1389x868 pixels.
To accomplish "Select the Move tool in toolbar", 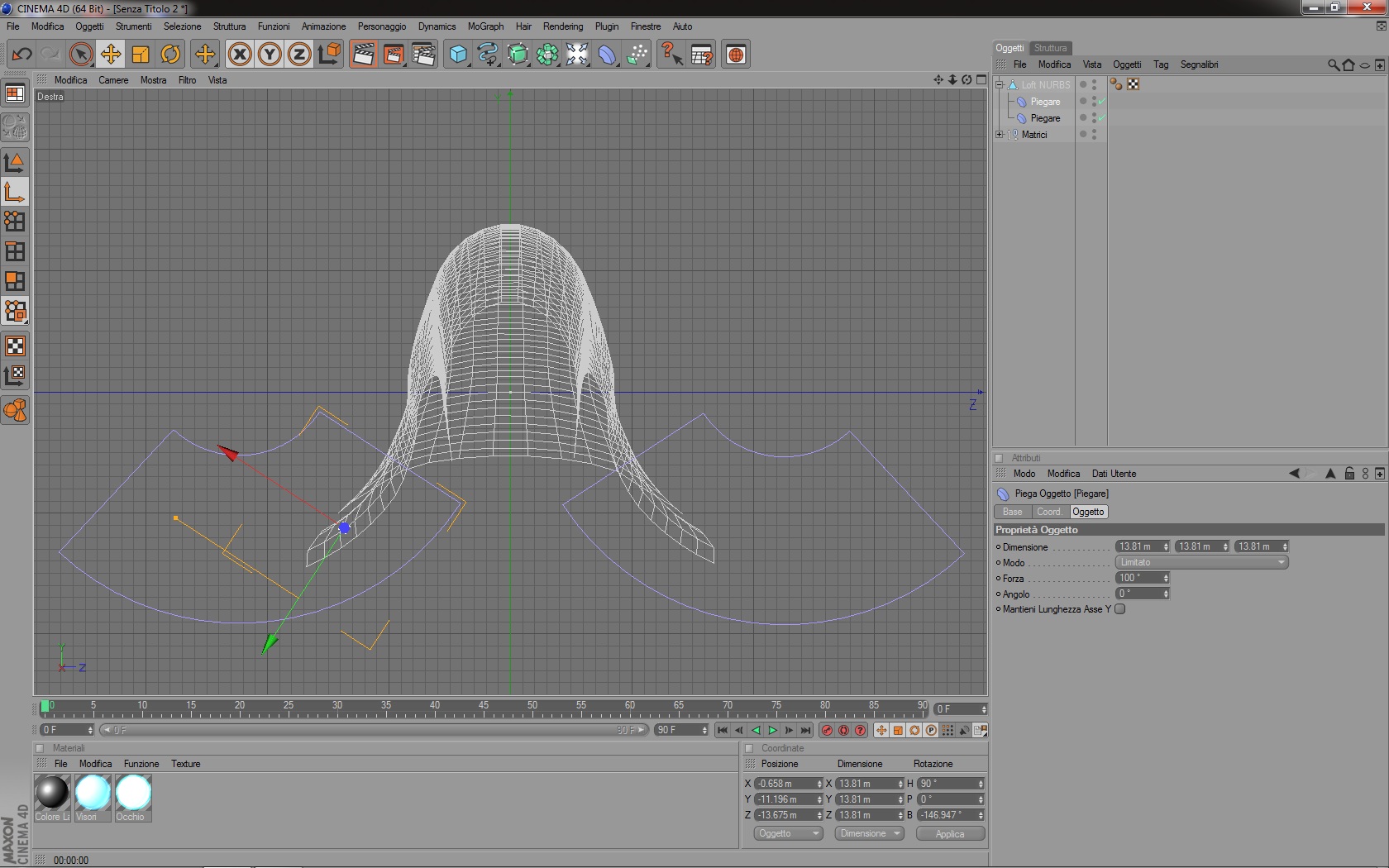I will point(111,55).
